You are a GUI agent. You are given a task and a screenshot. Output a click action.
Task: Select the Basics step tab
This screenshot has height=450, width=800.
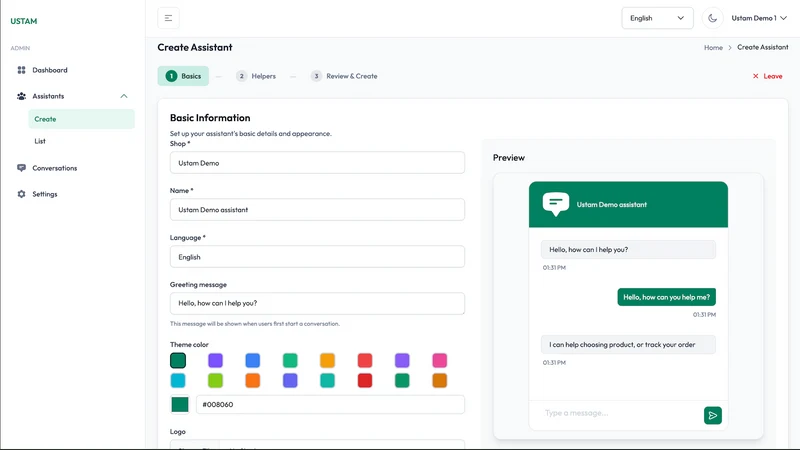coord(183,76)
